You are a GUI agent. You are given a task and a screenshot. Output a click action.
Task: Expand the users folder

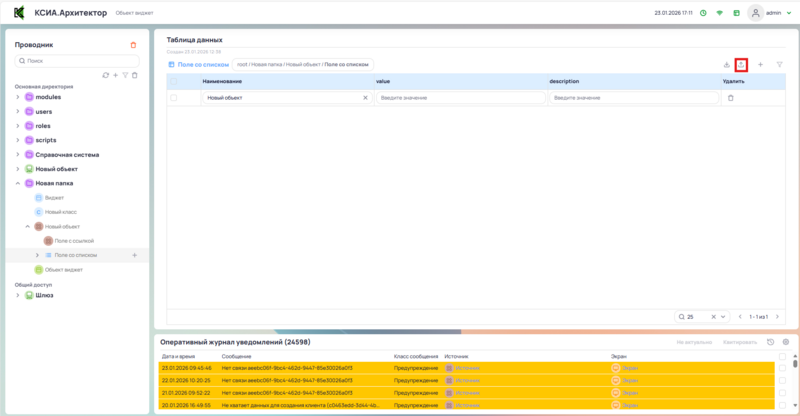[x=18, y=111]
